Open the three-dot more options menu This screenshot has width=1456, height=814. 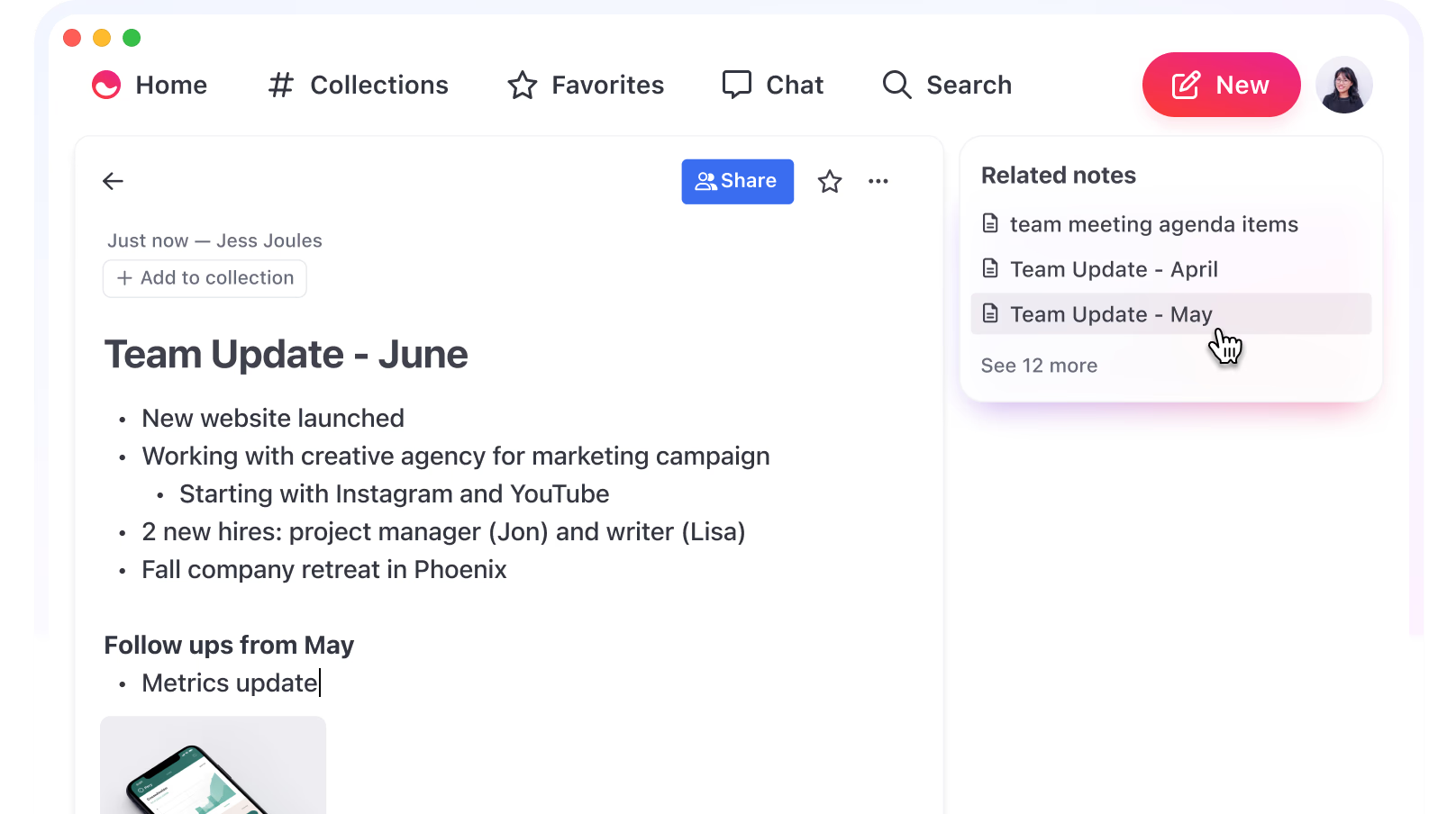tap(878, 181)
